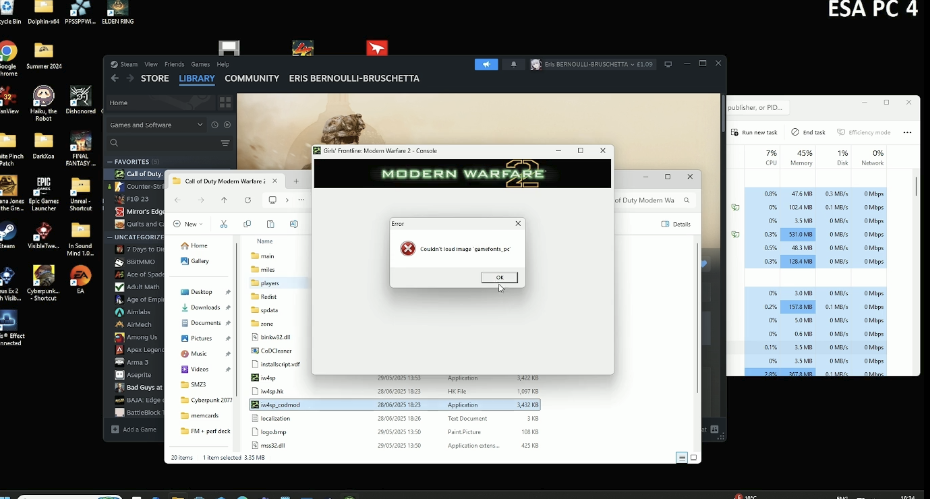Switch Explorer to details view layout icon

tap(681, 457)
